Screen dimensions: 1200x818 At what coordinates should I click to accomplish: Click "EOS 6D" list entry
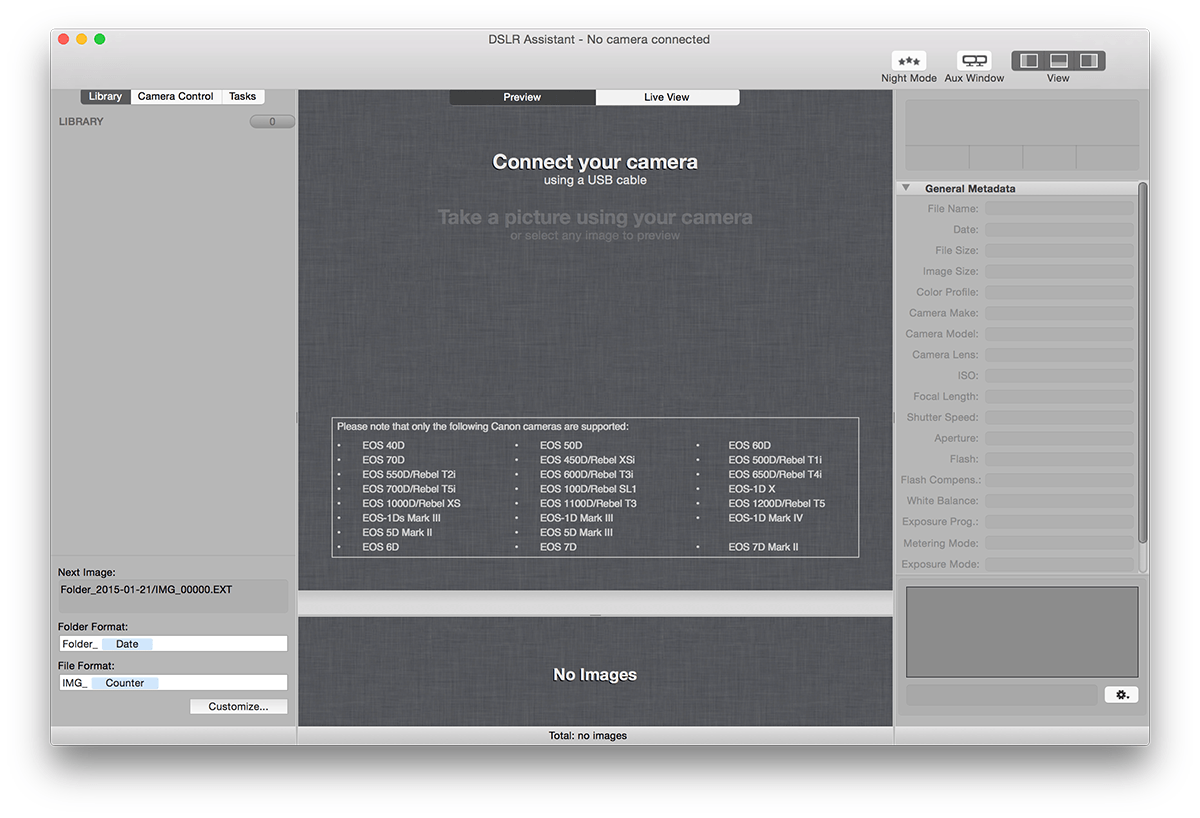(380, 547)
